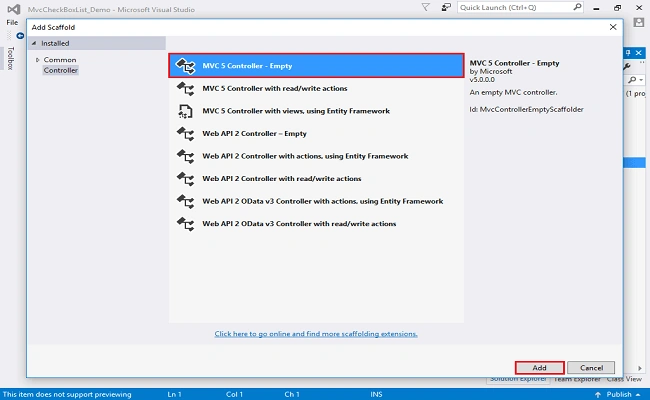Select 'Web API 2 OData v3 Controller with actions, using Entity Framework'

(x=316, y=201)
